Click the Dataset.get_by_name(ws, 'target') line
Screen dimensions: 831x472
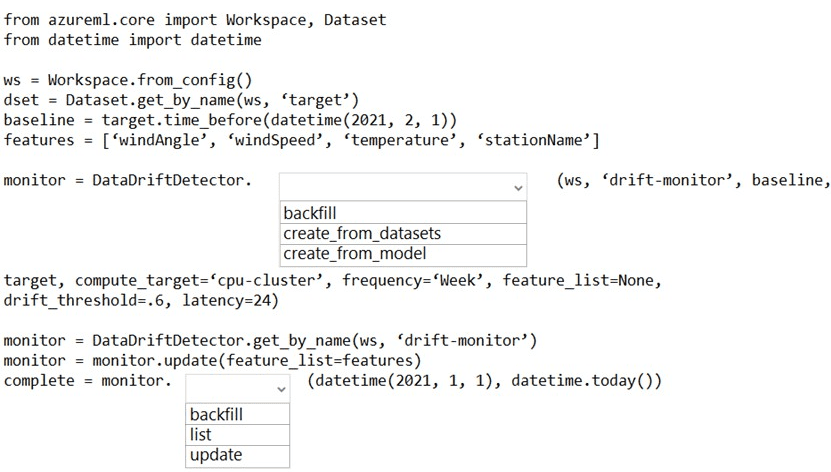[x=181, y=100]
